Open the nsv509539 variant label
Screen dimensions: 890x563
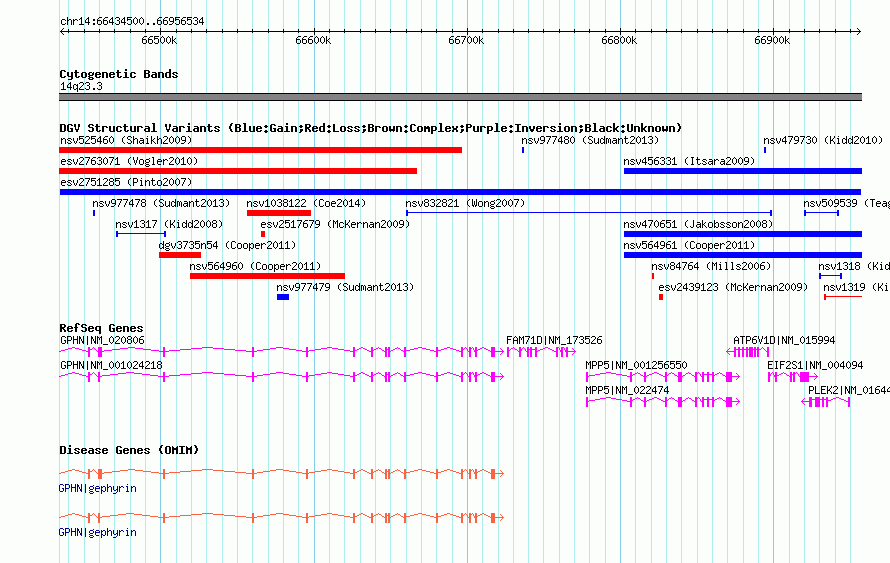click(846, 203)
